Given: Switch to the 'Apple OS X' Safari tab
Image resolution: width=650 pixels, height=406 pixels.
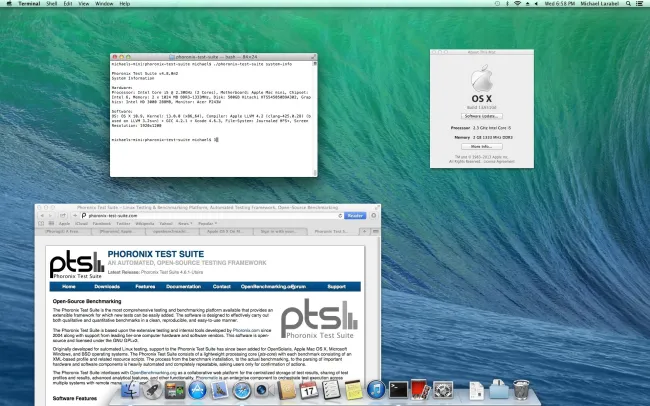Looking at the screenshot, I should (x=226, y=231).
